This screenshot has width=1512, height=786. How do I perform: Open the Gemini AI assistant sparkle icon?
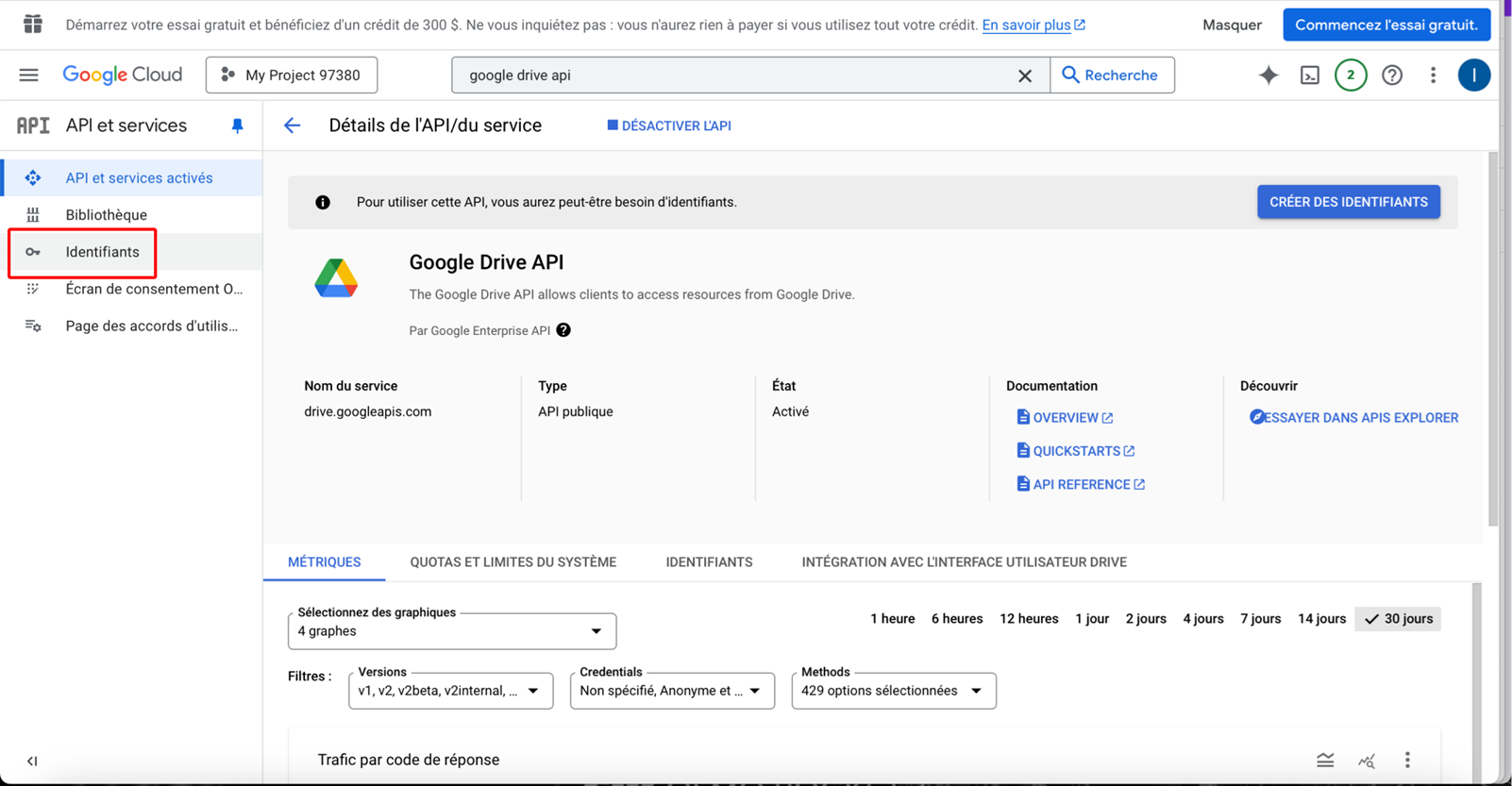(x=1268, y=75)
